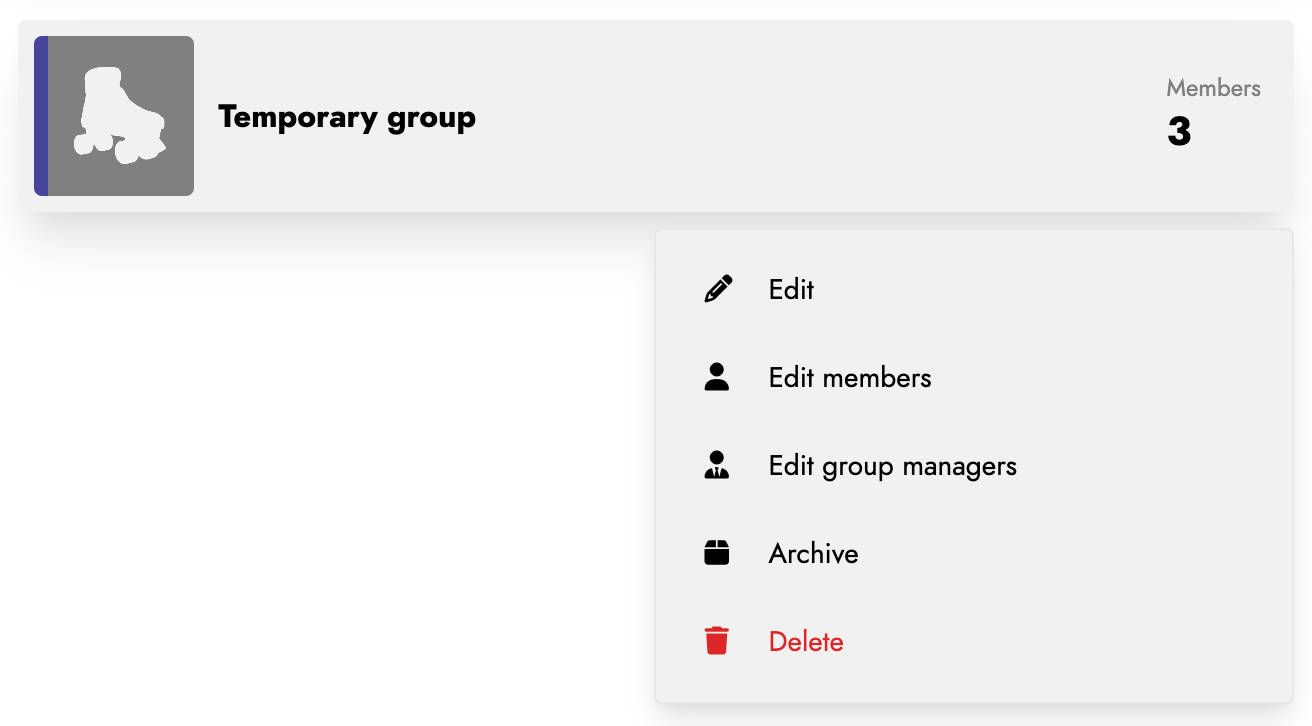Click the purple color stripe on the card

(x=41, y=116)
